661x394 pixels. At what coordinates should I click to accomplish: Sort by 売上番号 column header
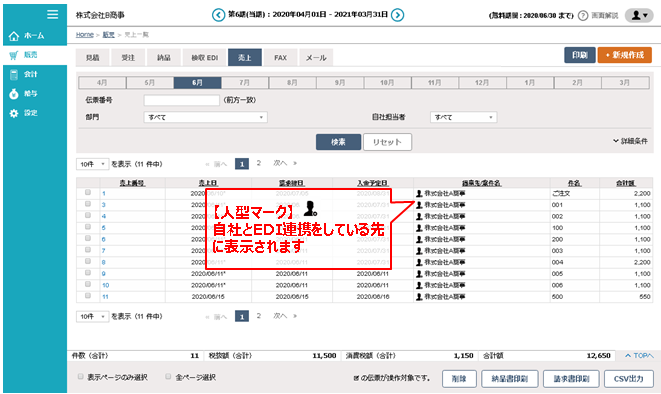coord(132,183)
